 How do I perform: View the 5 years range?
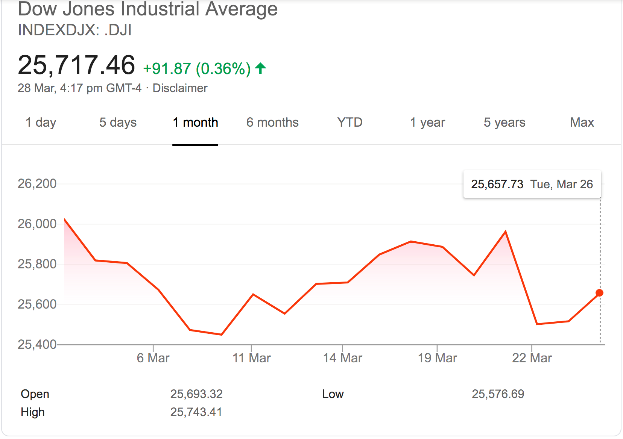point(504,122)
